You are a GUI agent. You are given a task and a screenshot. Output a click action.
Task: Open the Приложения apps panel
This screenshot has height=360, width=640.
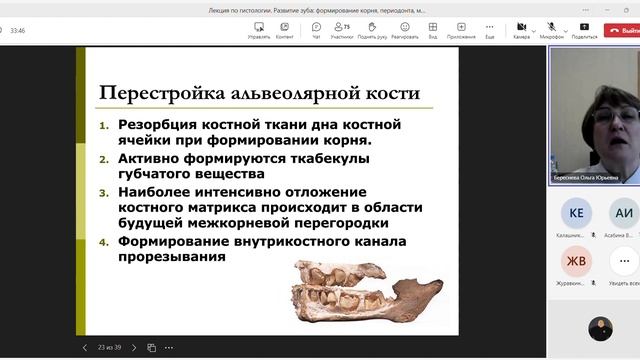click(x=461, y=30)
